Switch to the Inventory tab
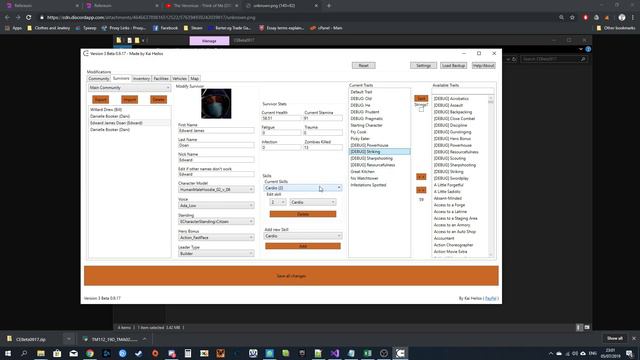 (x=141, y=78)
